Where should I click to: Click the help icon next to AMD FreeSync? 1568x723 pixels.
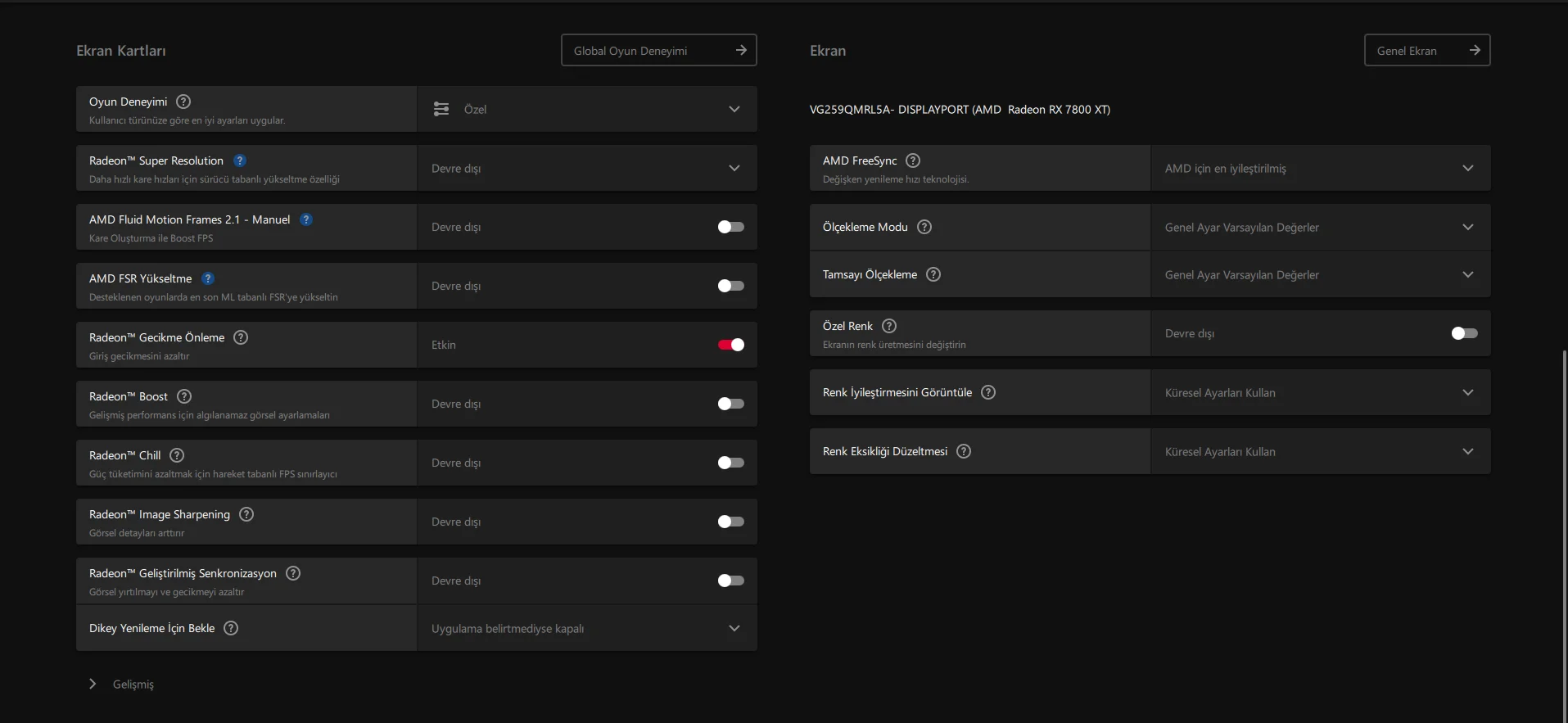click(x=913, y=160)
